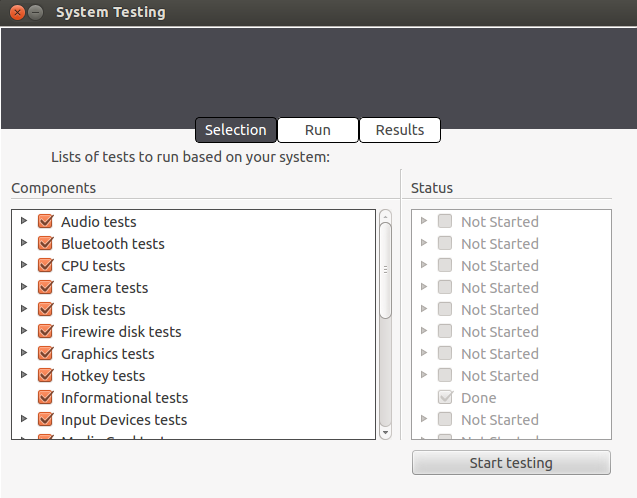The image size is (637, 498).
Task: Expand the Disk tests tree node
Action: click(24, 309)
